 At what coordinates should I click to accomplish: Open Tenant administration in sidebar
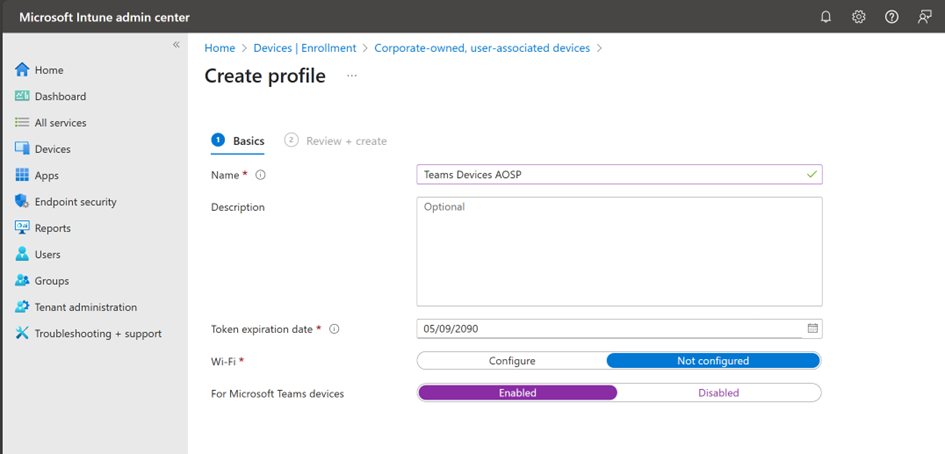click(86, 307)
